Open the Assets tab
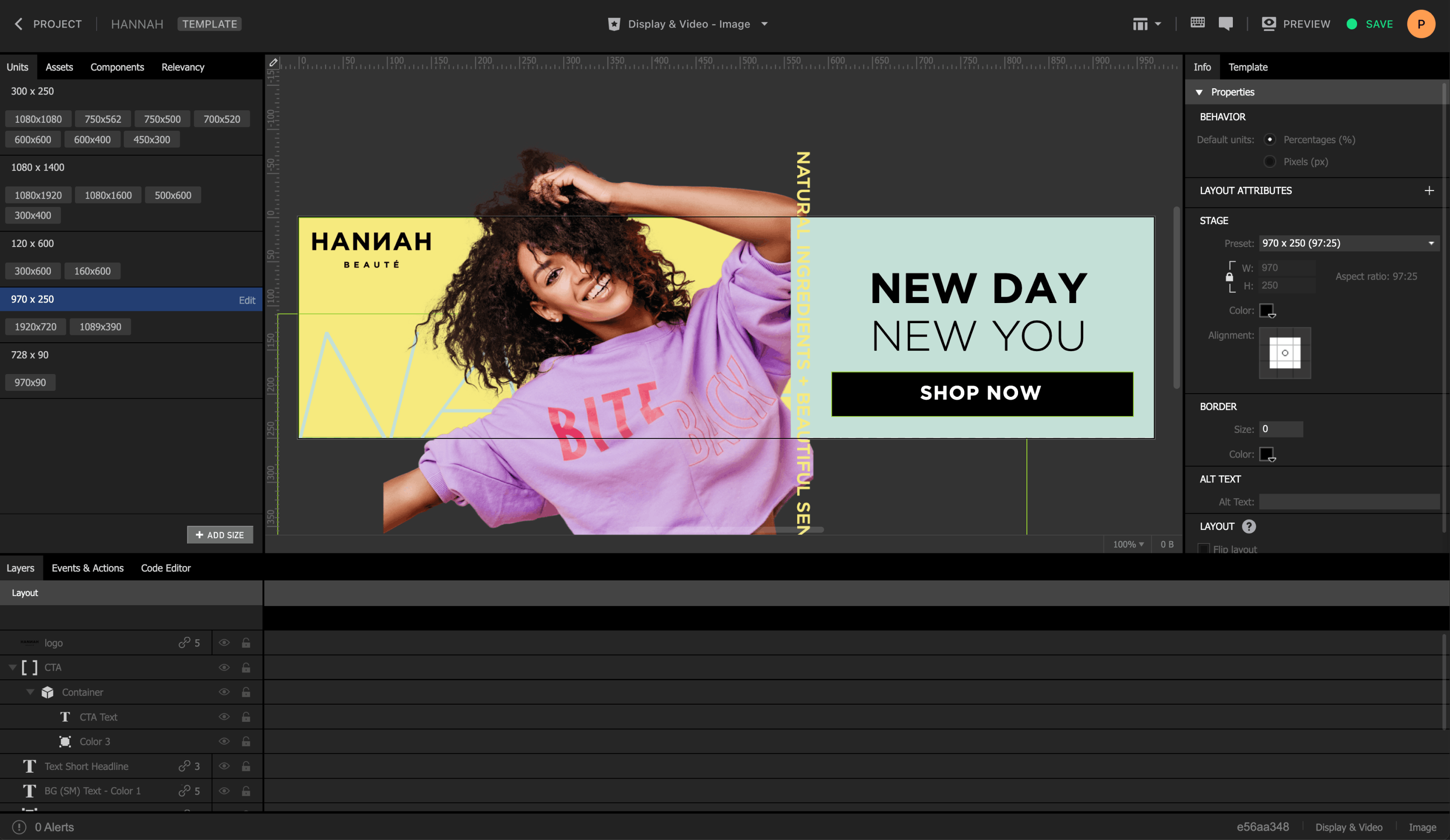1450x840 pixels. (x=59, y=67)
